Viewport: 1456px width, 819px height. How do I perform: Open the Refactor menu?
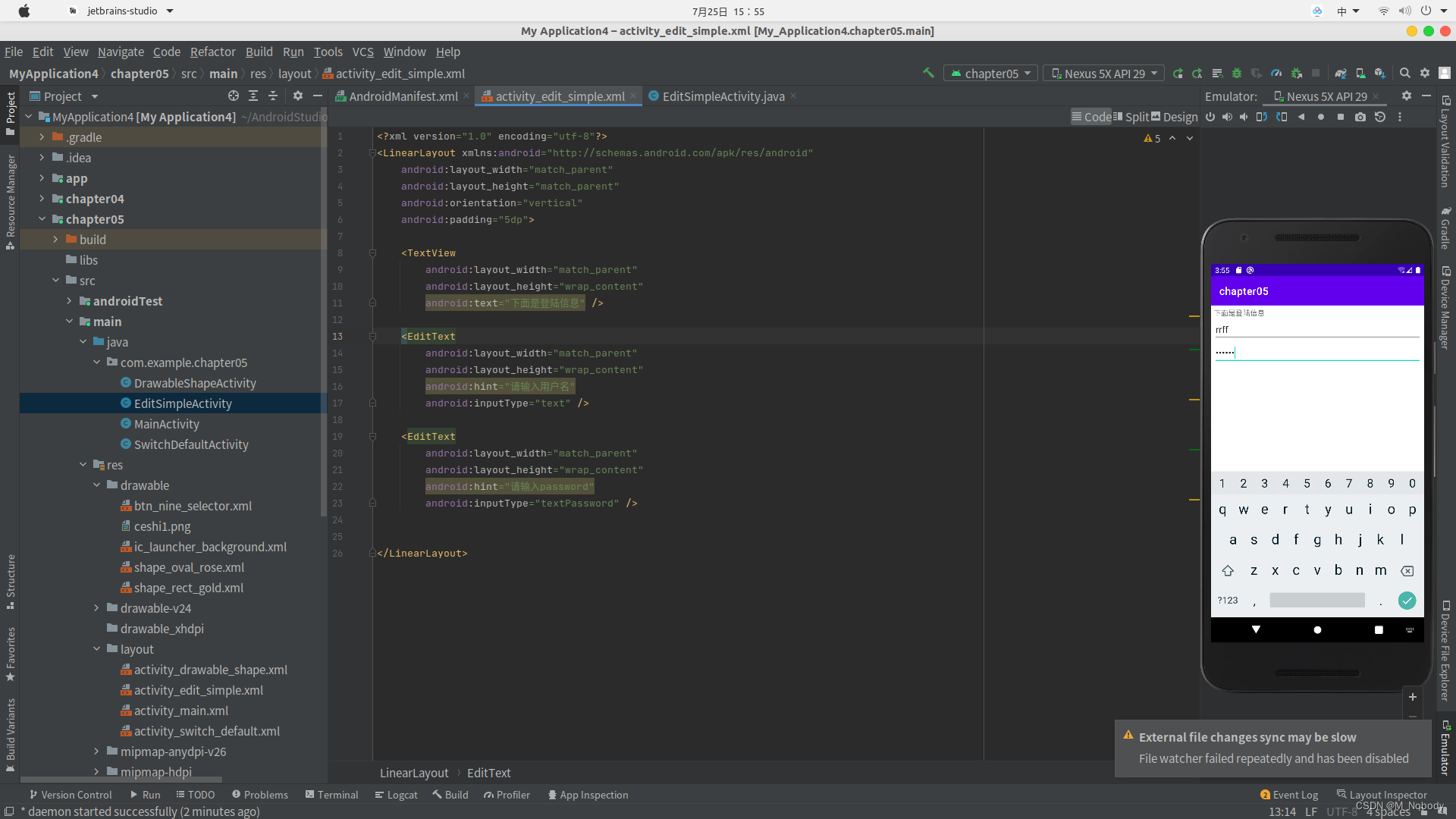(x=212, y=52)
